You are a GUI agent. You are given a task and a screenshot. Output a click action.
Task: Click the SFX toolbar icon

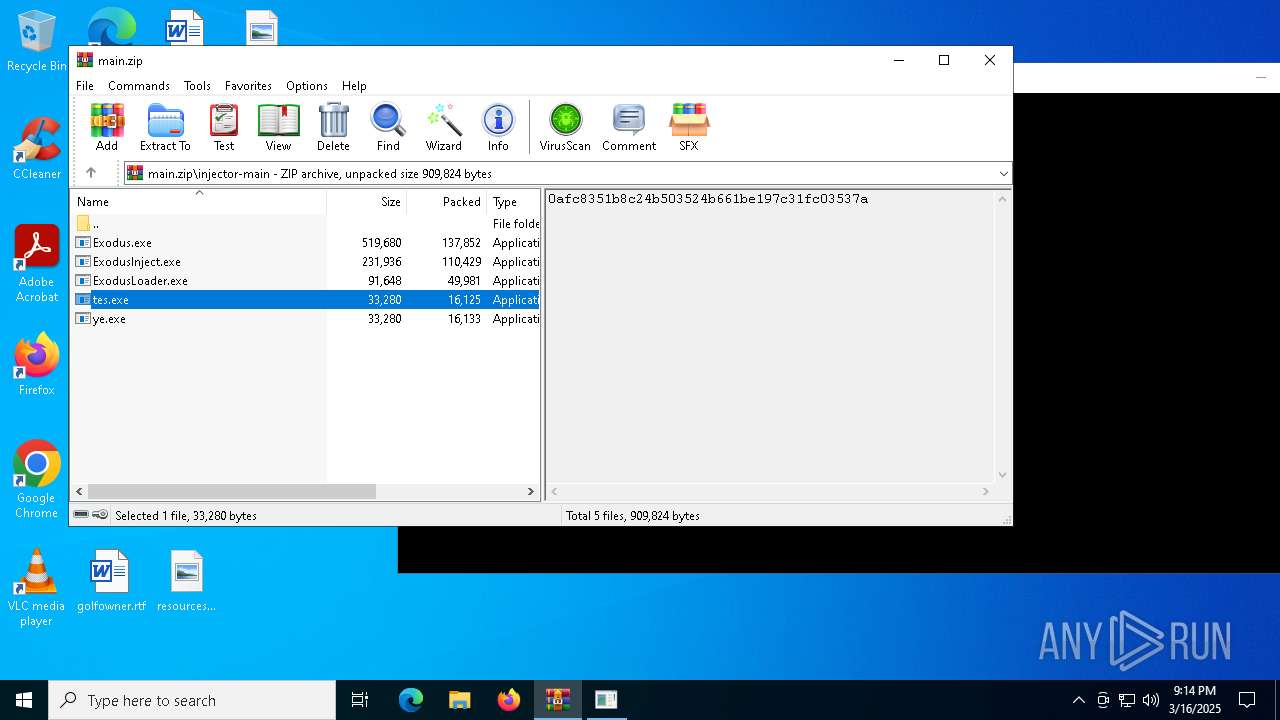pos(689,127)
